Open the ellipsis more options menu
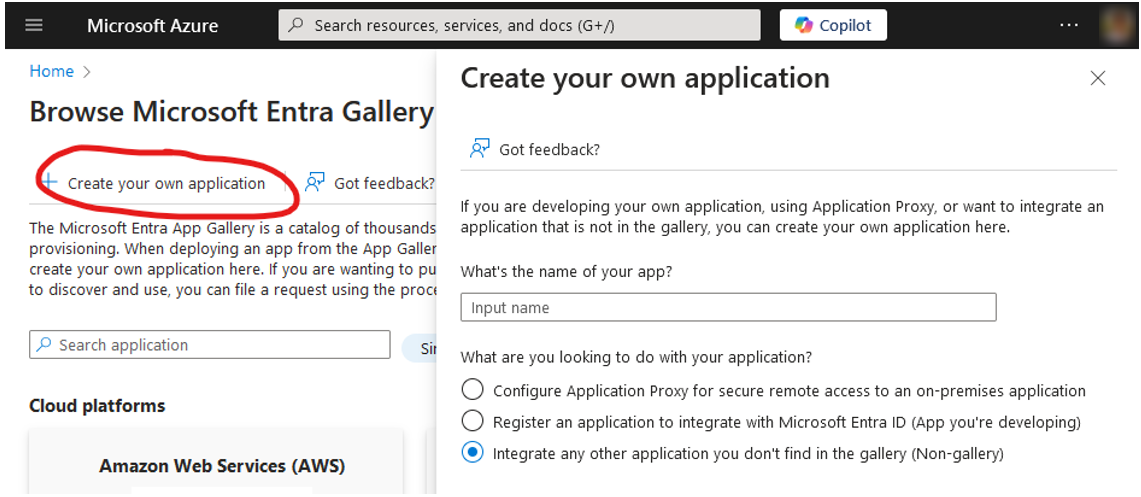Image resolution: width=1141 pixels, height=497 pixels. tap(1069, 25)
